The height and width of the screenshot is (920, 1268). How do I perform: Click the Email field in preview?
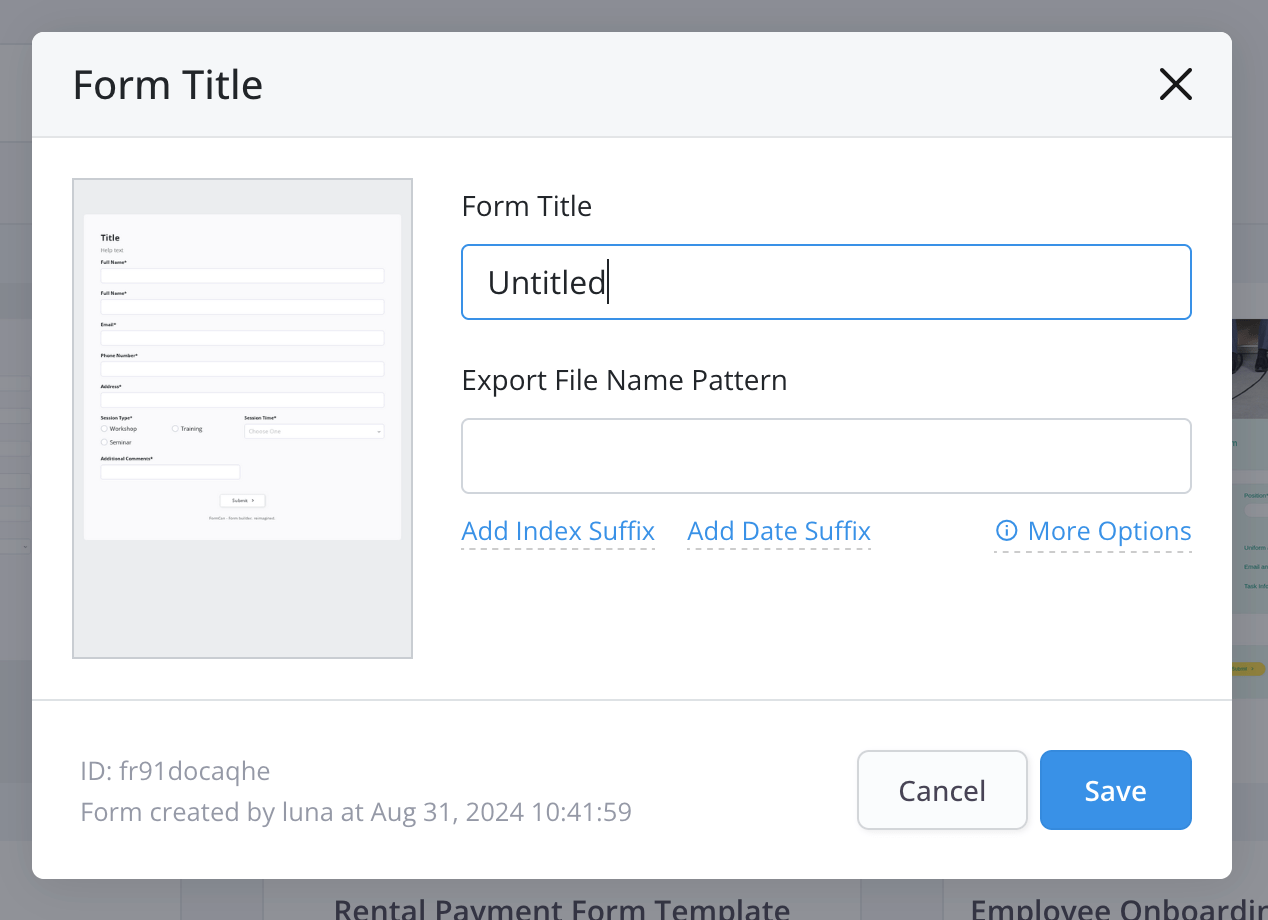(242, 338)
